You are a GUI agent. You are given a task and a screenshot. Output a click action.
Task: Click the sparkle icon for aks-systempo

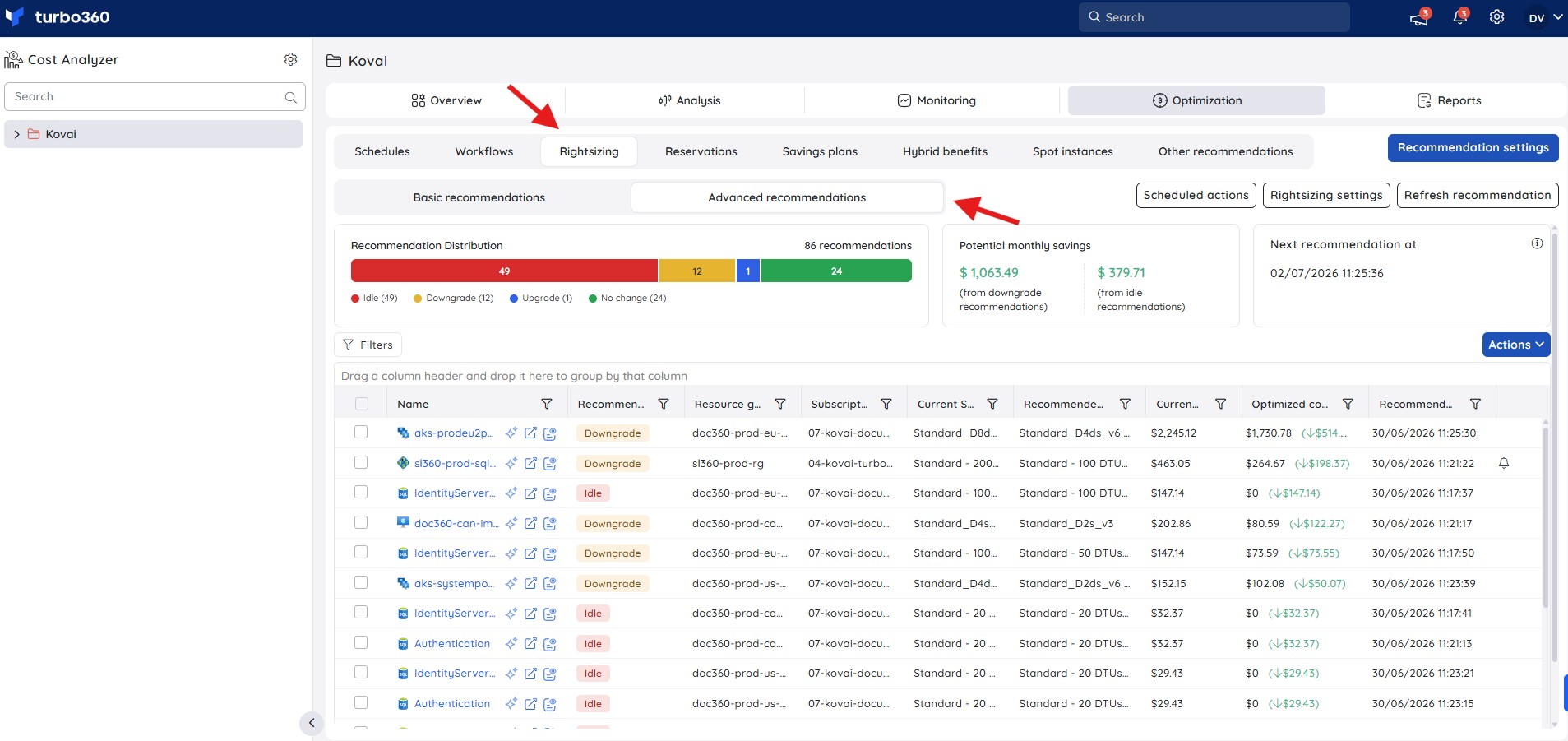coord(511,583)
